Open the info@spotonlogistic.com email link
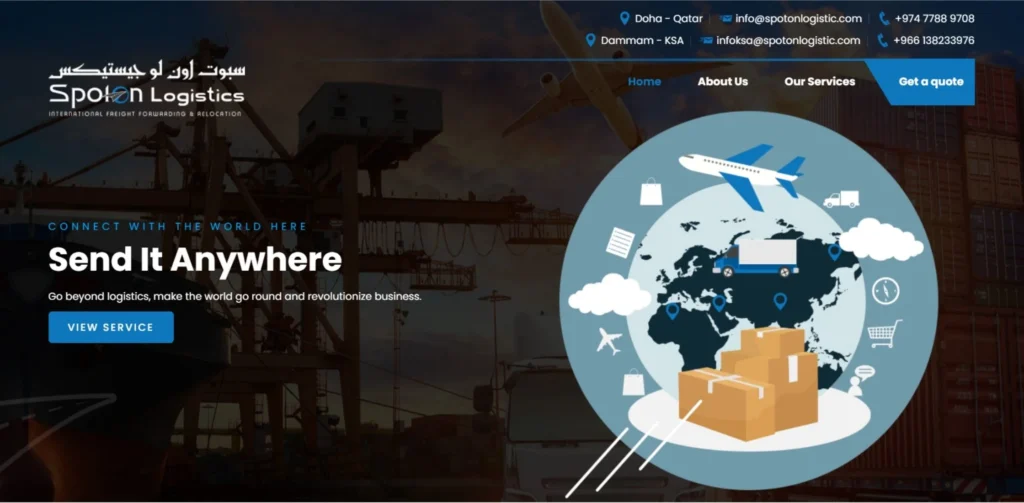This screenshot has width=1024, height=503. 798,19
